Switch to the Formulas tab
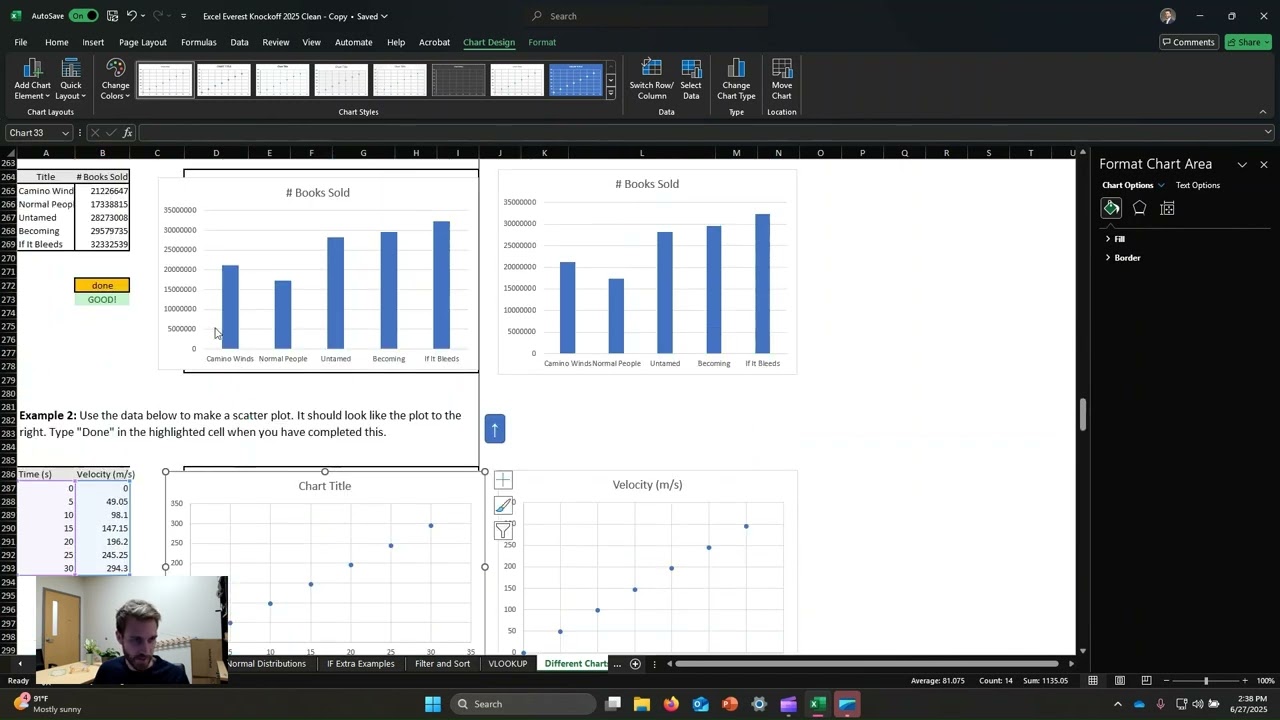This screenshot has height=720, width=1280. (198, 42)
